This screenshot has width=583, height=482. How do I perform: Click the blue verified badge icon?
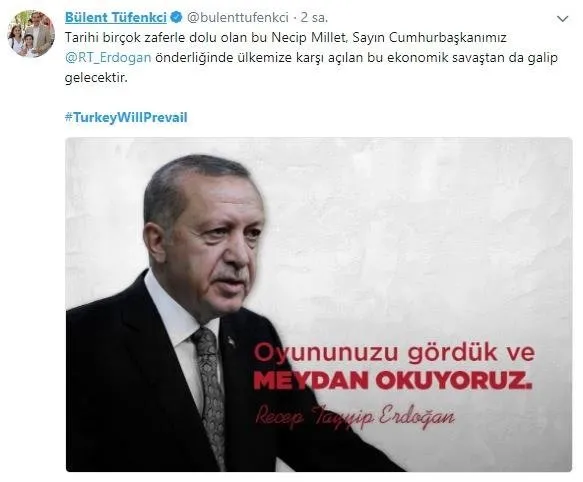click(x=176, y=17)
